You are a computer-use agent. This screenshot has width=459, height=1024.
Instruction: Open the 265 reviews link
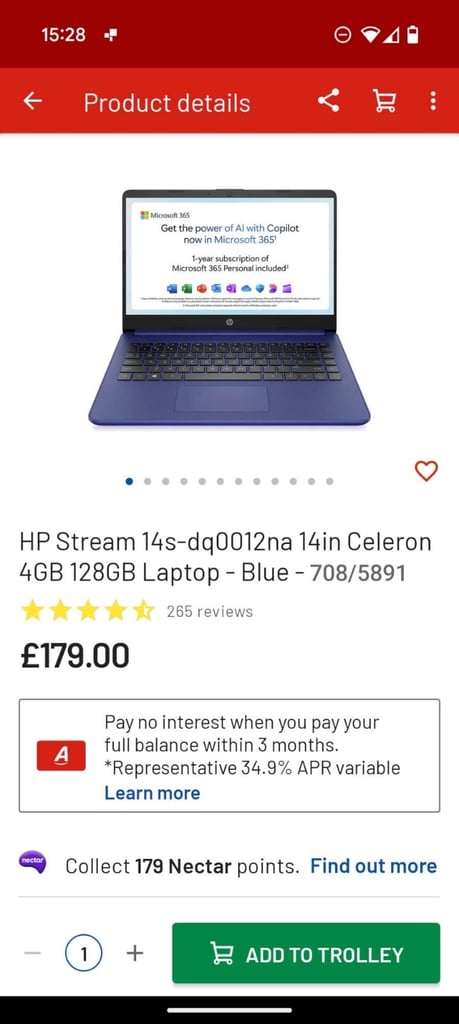[x=210, y=612]
